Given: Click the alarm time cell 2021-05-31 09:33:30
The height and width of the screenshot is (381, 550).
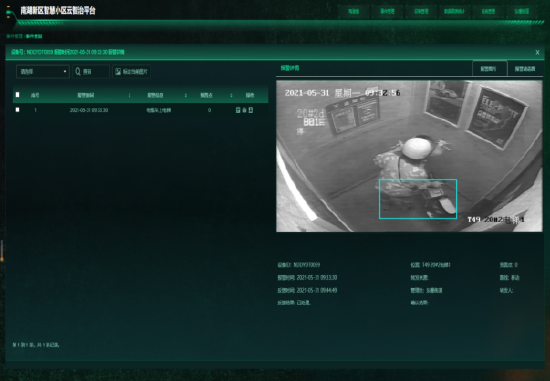Looking at the screenshot, I should pyautogui.click(x=89, y=110).
